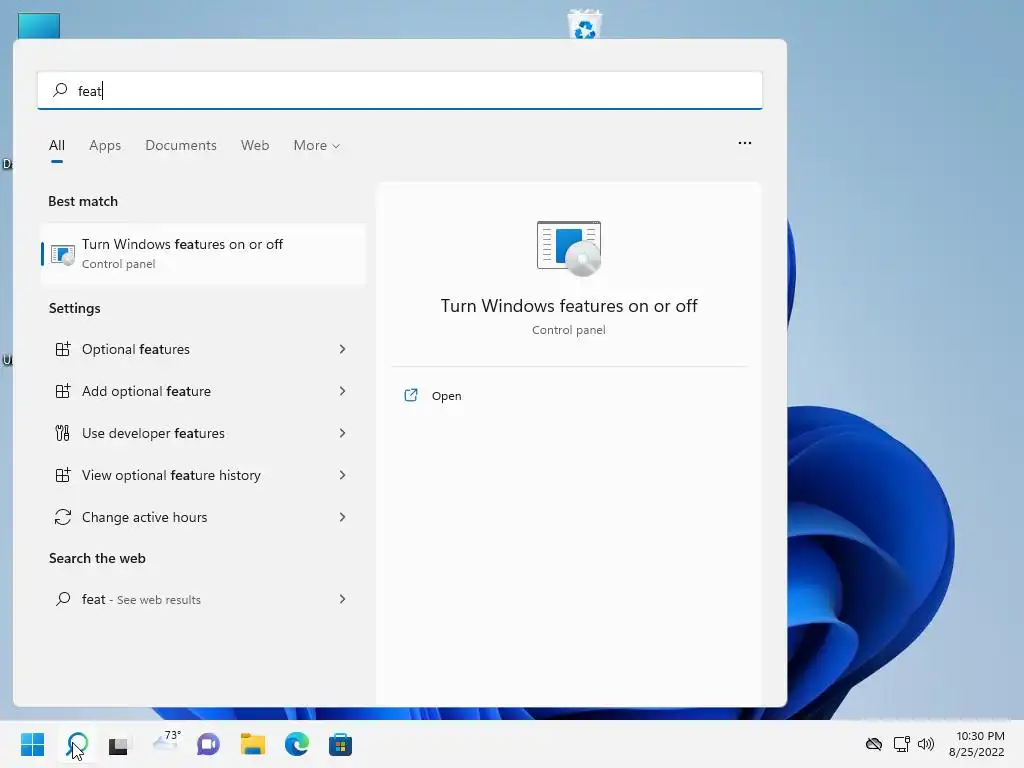Click Open in the preview pane
The width and height of the screenshot is (1024, 768).
click(447, 396)
